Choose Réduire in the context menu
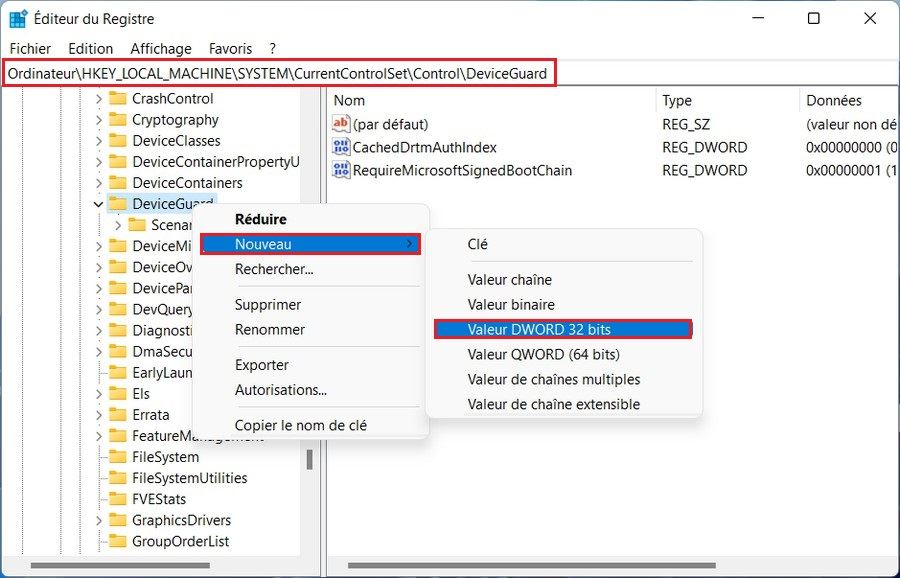Screen dimensions: 900x578 [x=311, y=219]
